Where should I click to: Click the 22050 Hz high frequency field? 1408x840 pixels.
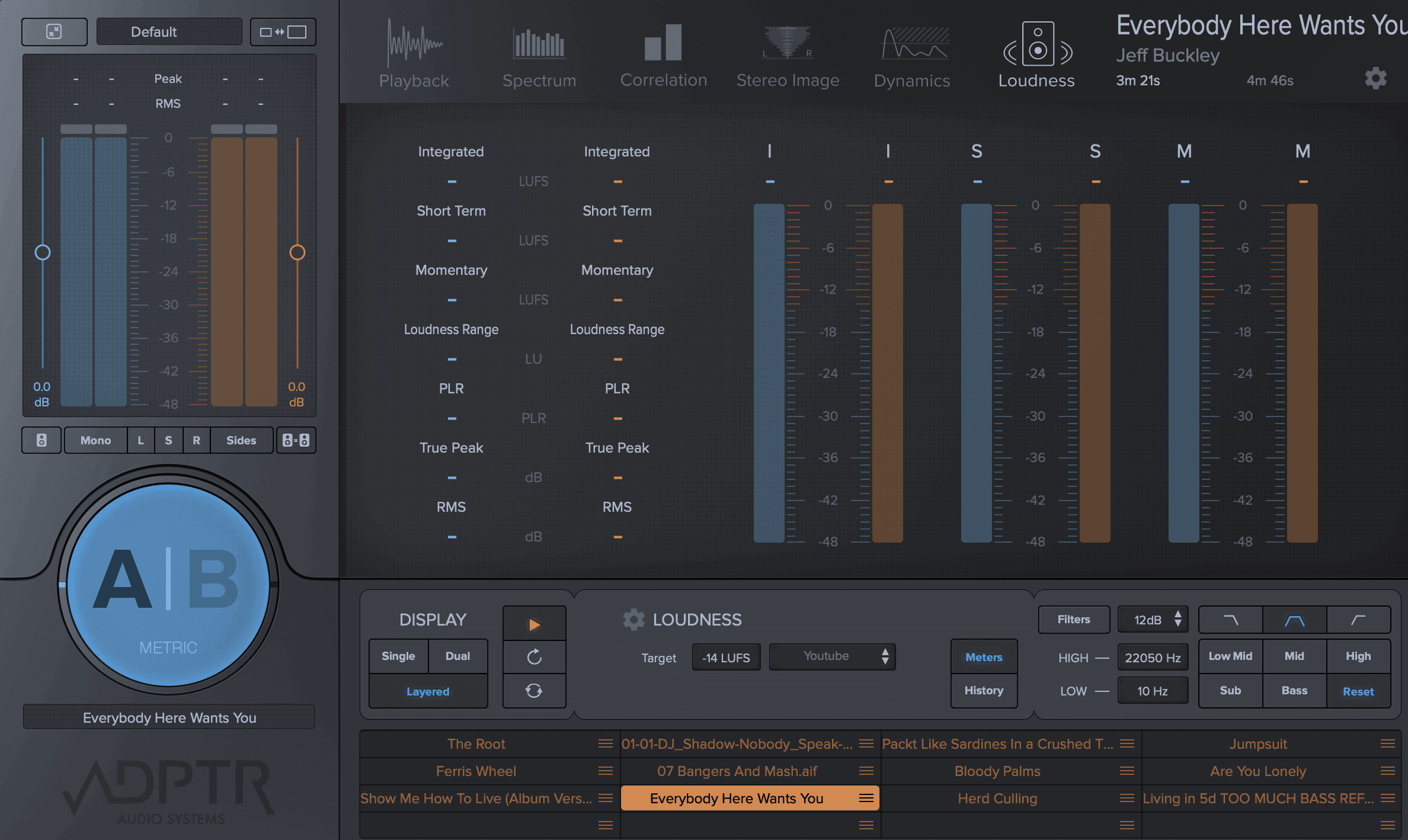pos(1153,658)
